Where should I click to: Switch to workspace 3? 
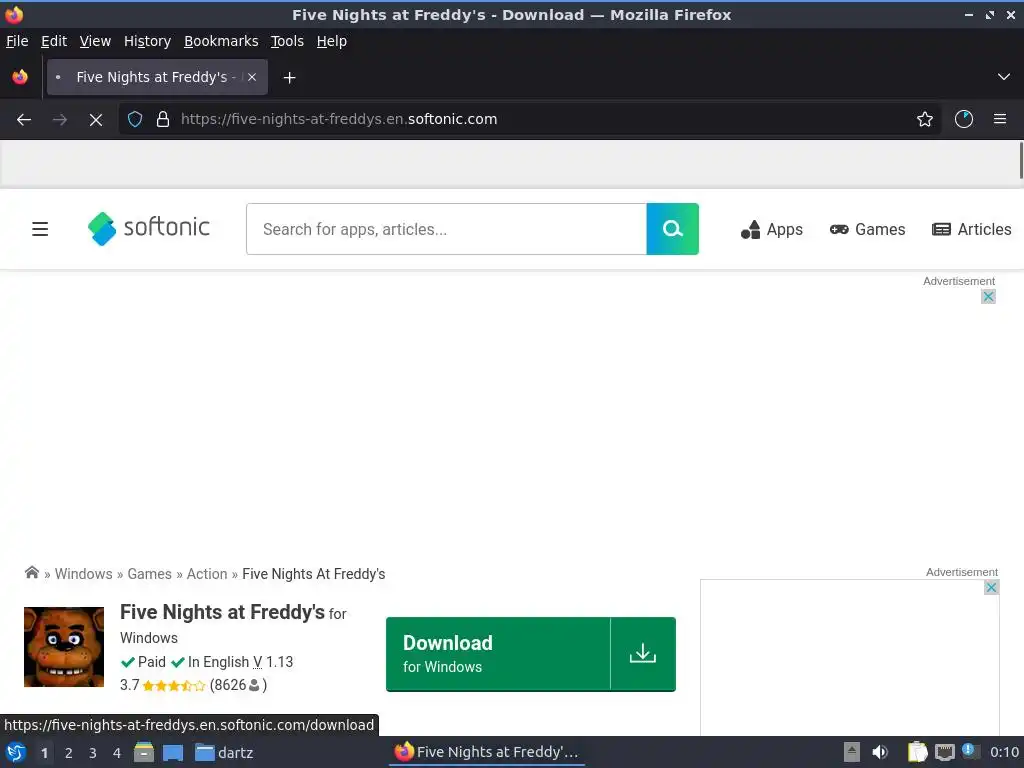coord(93,753)
